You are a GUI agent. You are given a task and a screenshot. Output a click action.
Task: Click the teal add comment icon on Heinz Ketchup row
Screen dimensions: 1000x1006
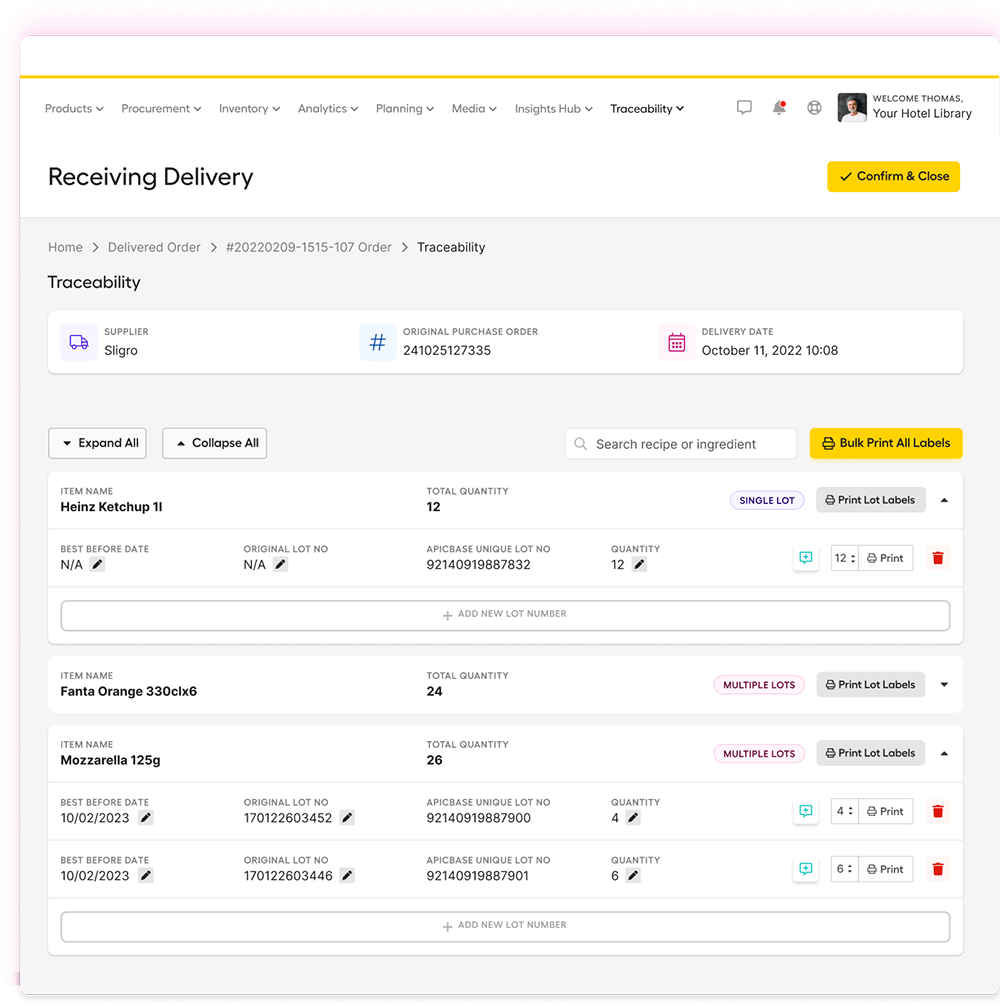(806, 558)
